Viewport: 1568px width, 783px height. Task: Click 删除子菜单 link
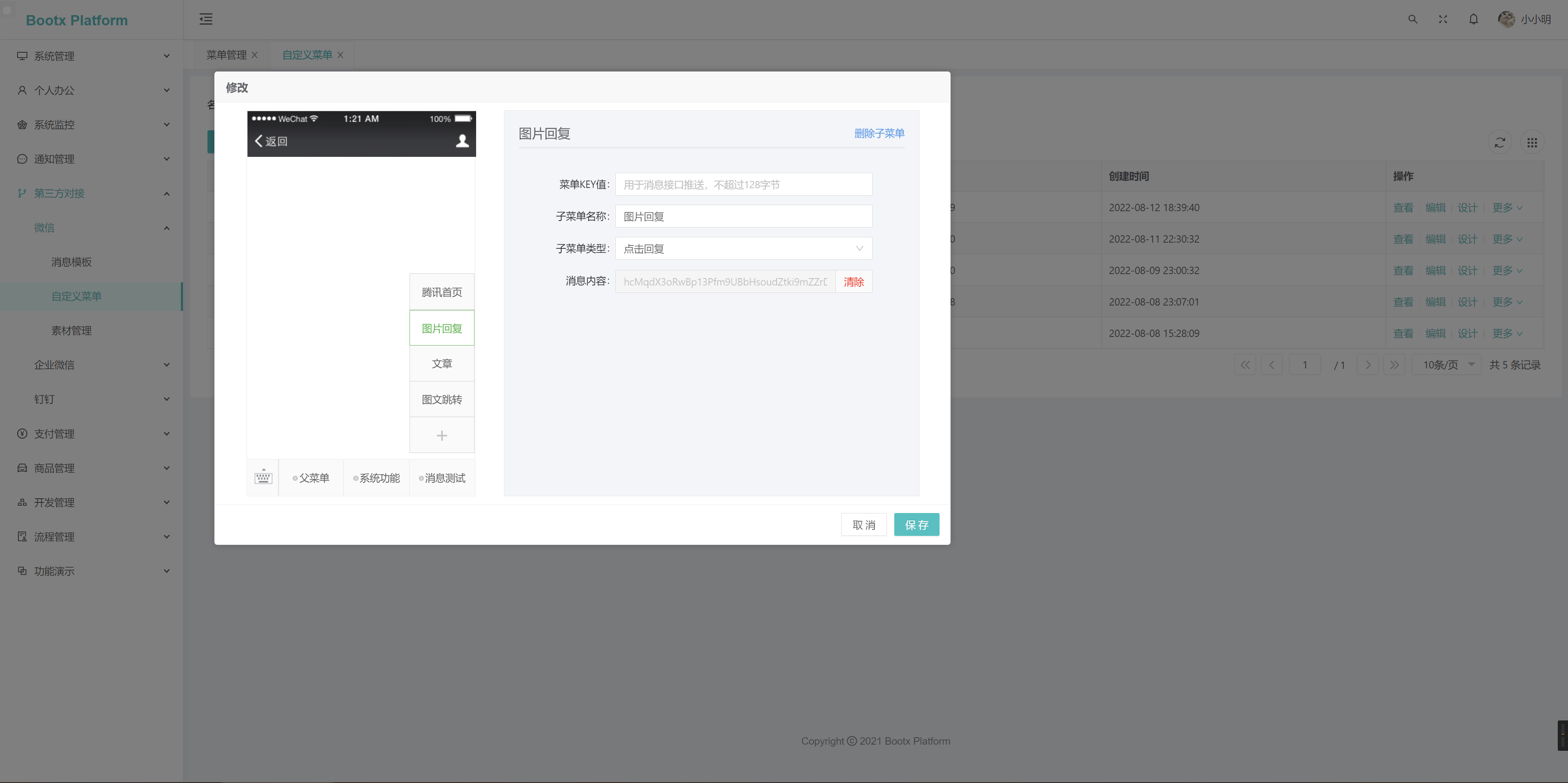pos(879,133)
